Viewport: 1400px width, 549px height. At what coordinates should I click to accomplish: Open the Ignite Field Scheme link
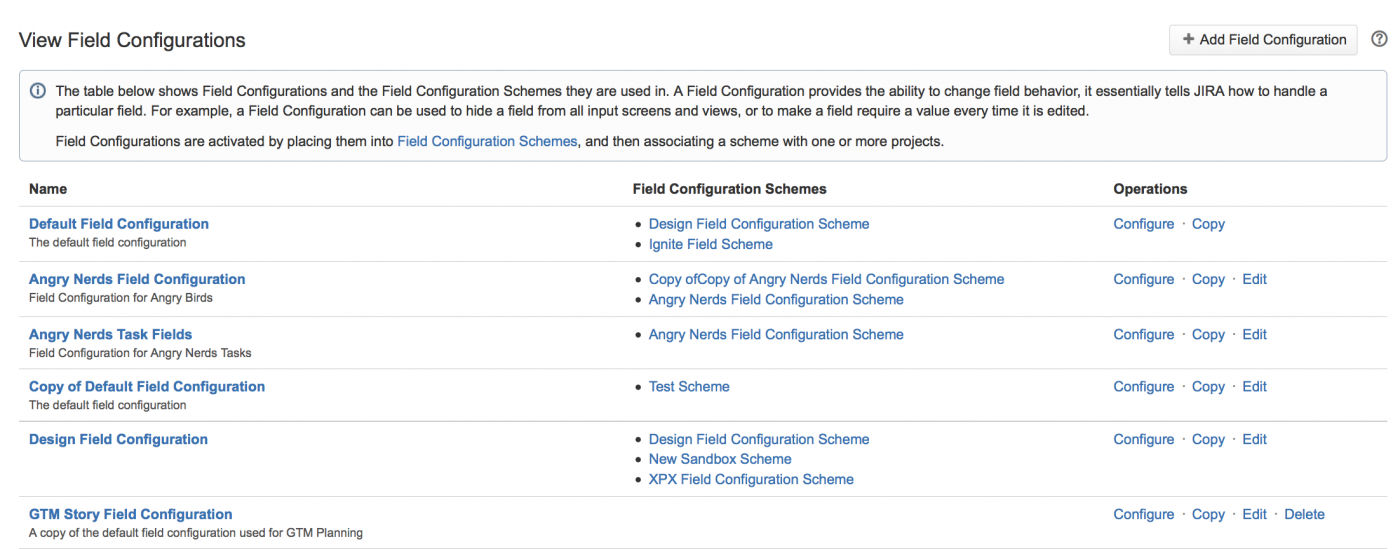point(710,244)
